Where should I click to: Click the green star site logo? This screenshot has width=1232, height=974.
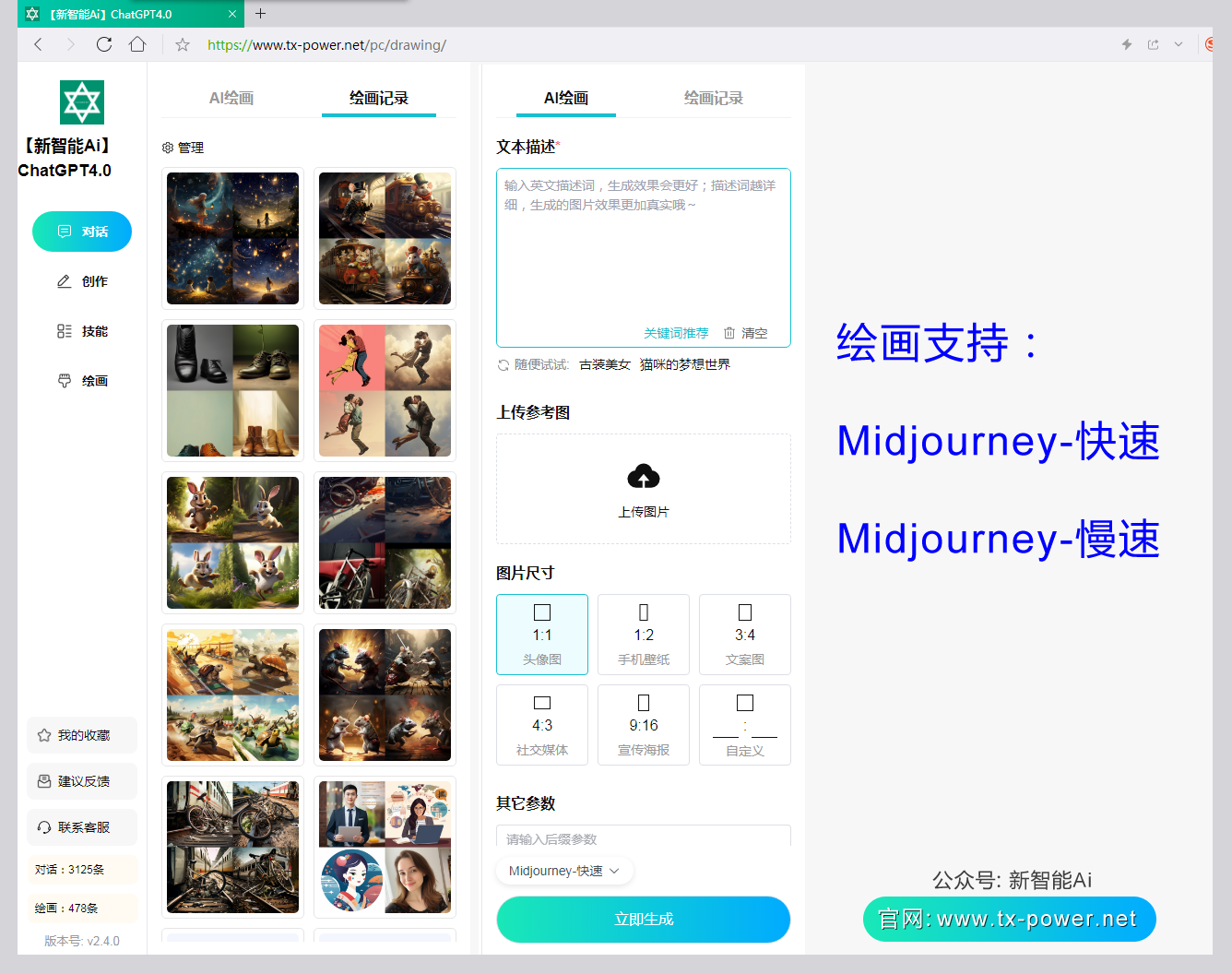pos(82,101)
